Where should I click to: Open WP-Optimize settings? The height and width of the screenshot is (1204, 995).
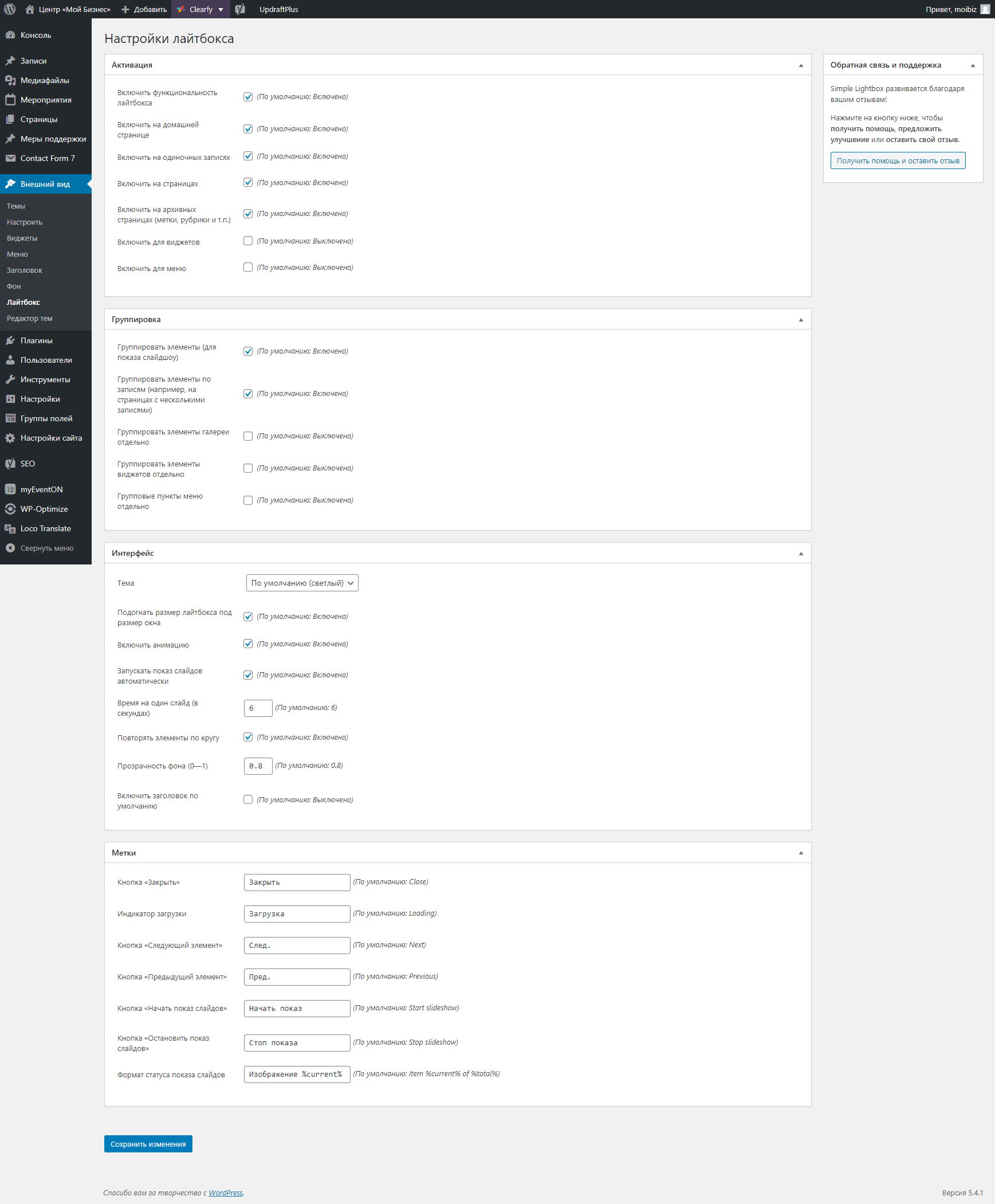pyautogui.click(x=43, y=508)
